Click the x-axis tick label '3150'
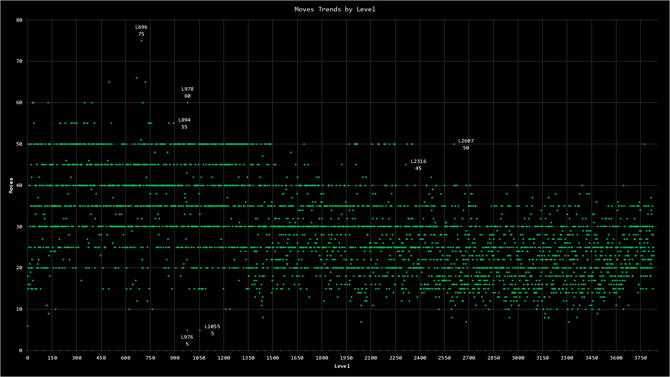 coord(543,358)
